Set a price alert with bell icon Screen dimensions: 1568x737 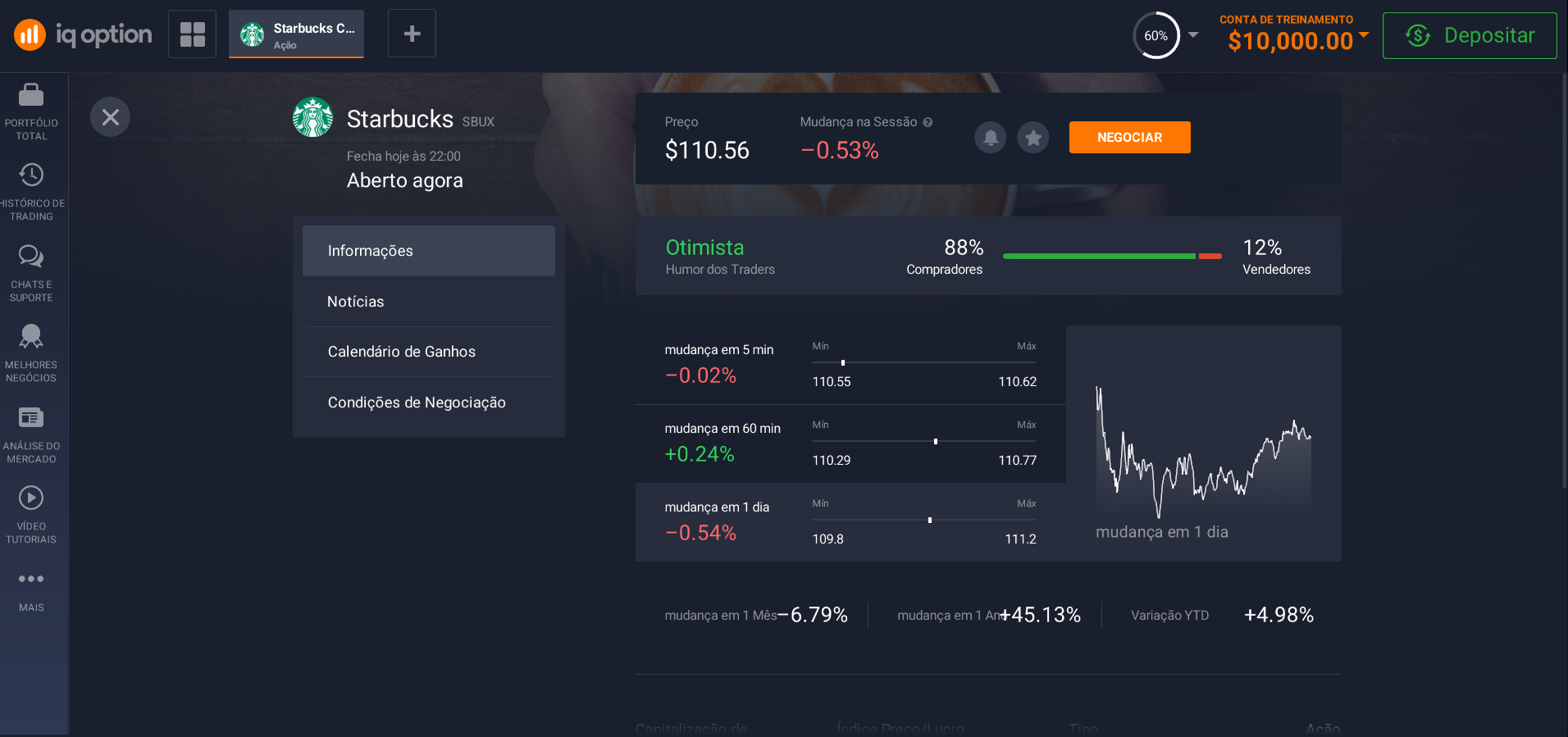tap(990, 137)
